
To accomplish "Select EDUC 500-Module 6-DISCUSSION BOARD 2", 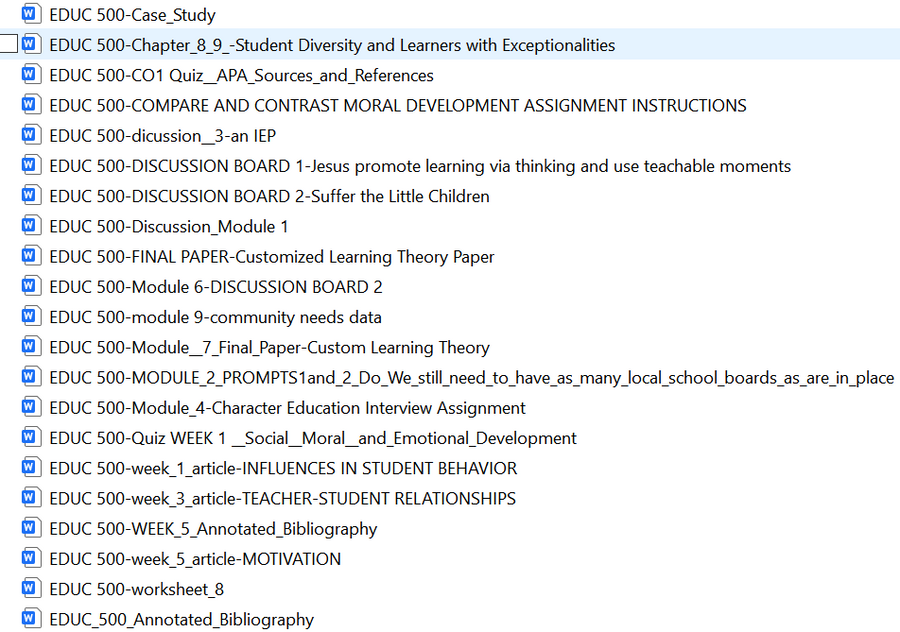I will tap(216, 287).
